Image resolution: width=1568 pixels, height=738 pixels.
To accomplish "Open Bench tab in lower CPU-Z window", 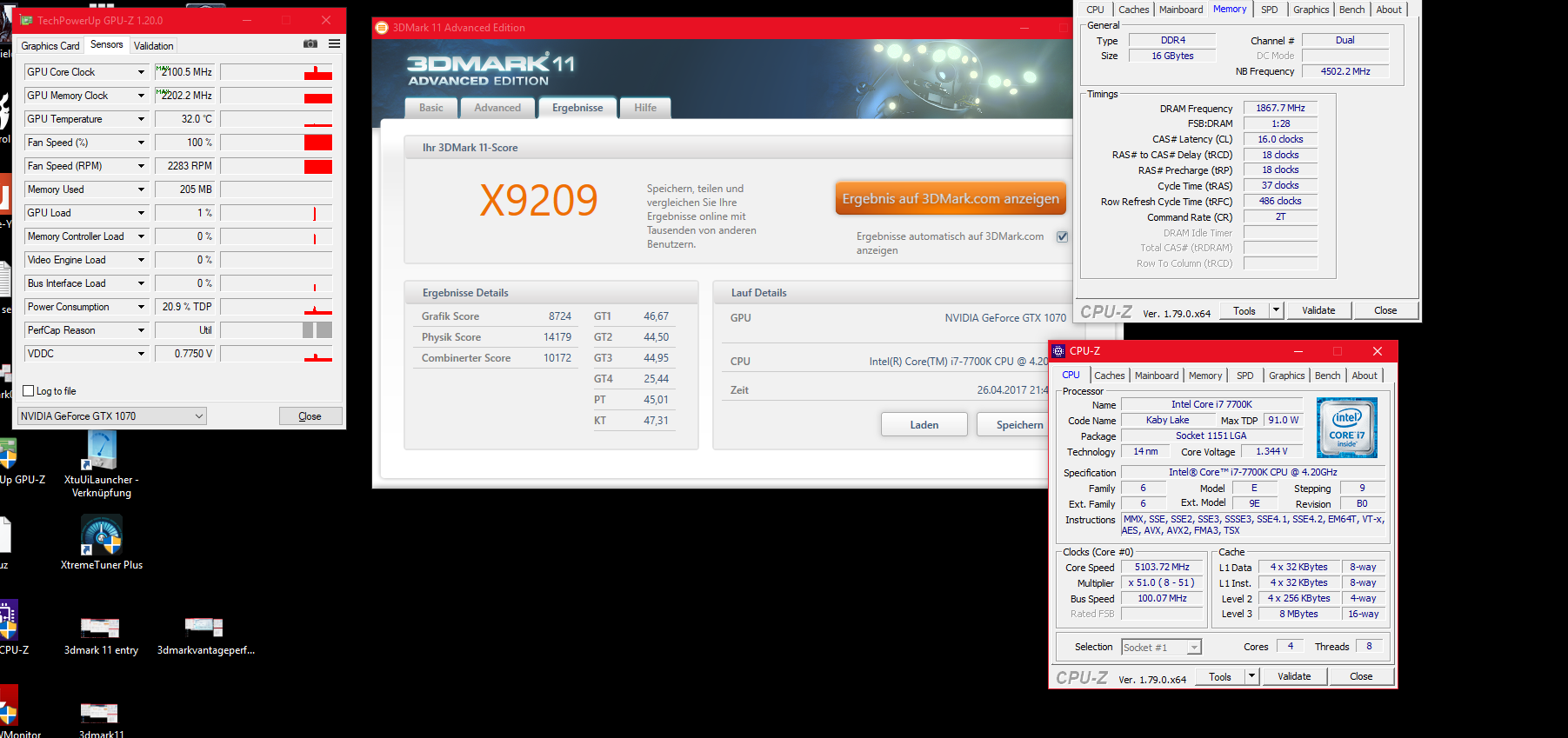I will point(1327,376).
